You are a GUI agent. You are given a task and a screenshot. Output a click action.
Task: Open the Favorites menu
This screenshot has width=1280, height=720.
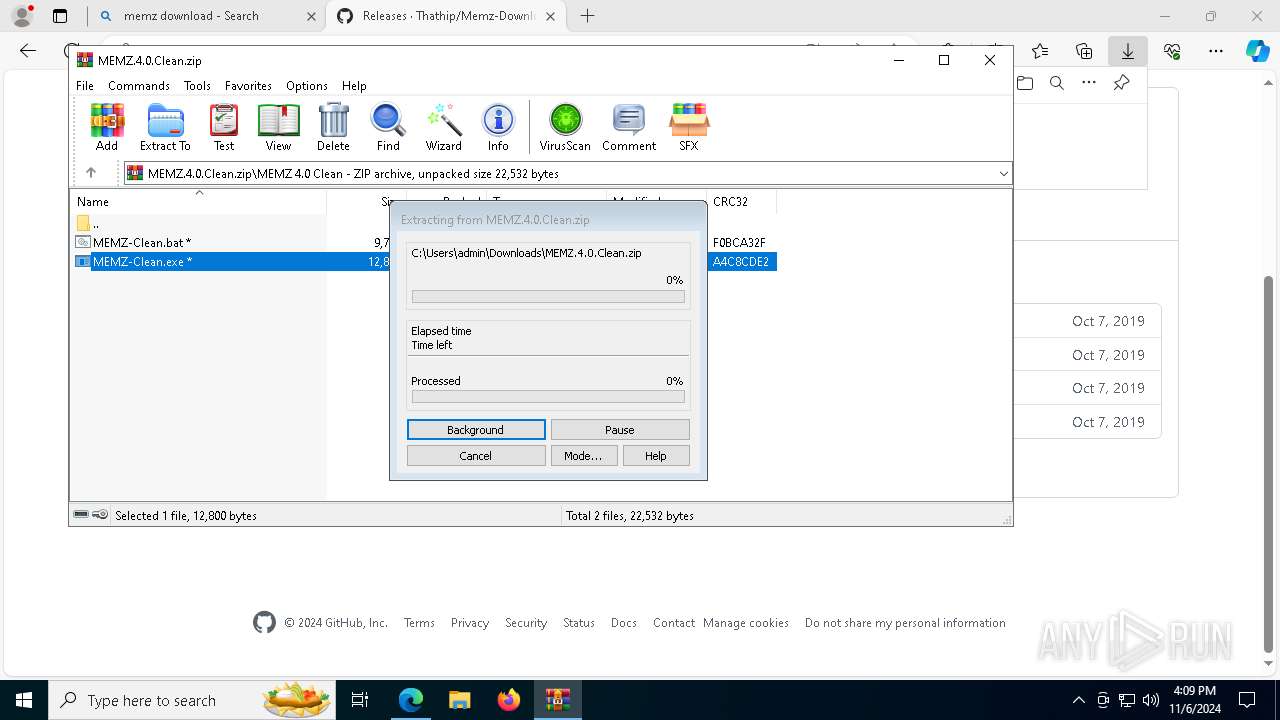(248, 86)
